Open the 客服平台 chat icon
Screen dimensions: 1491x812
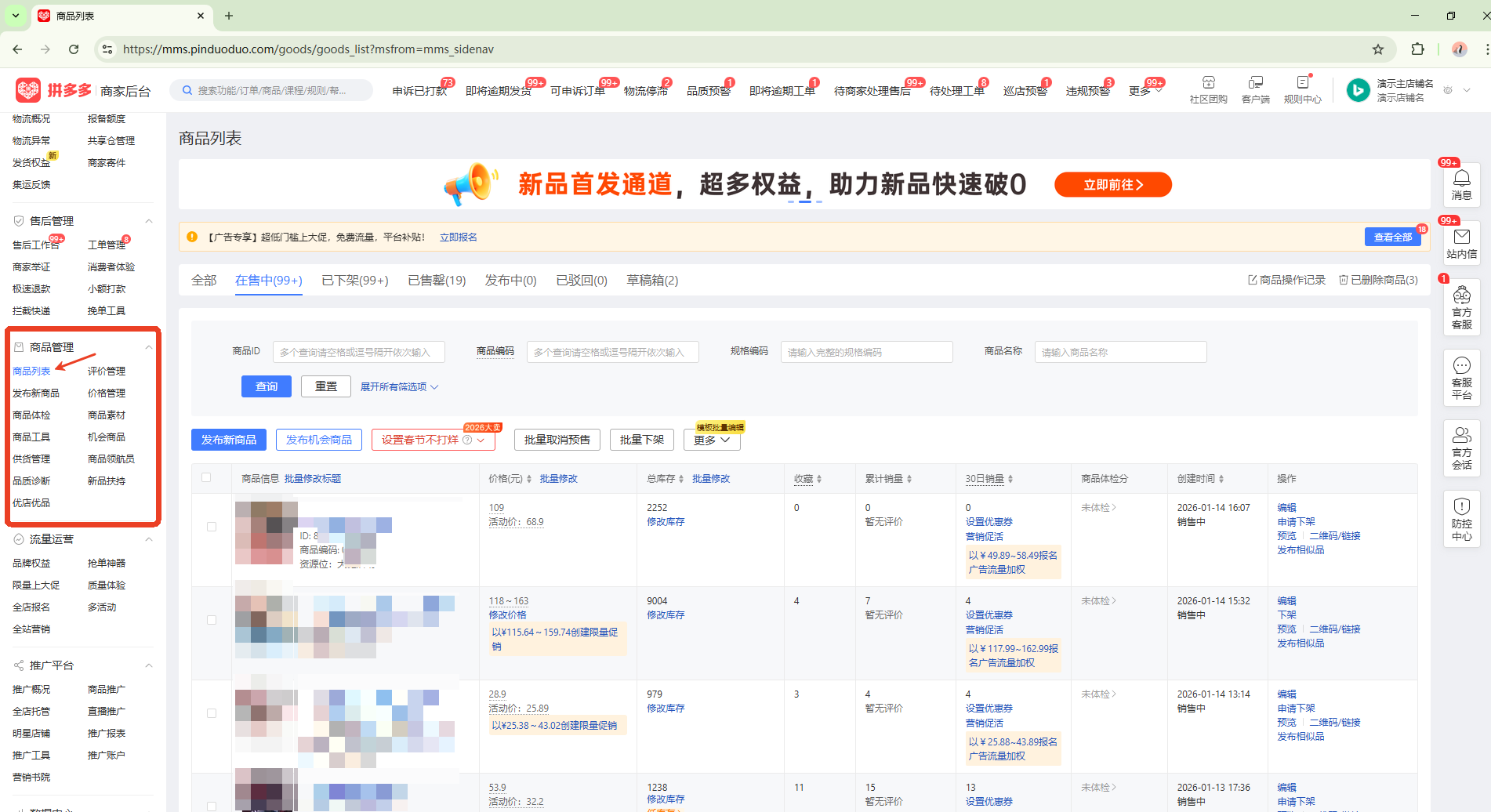(1461, 378)
